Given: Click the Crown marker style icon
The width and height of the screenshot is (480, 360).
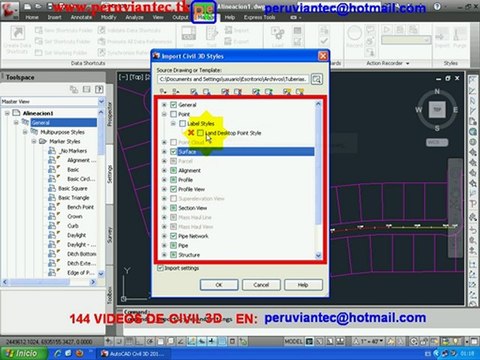Looking at the screenshot, I should click(x=52, y=216).
